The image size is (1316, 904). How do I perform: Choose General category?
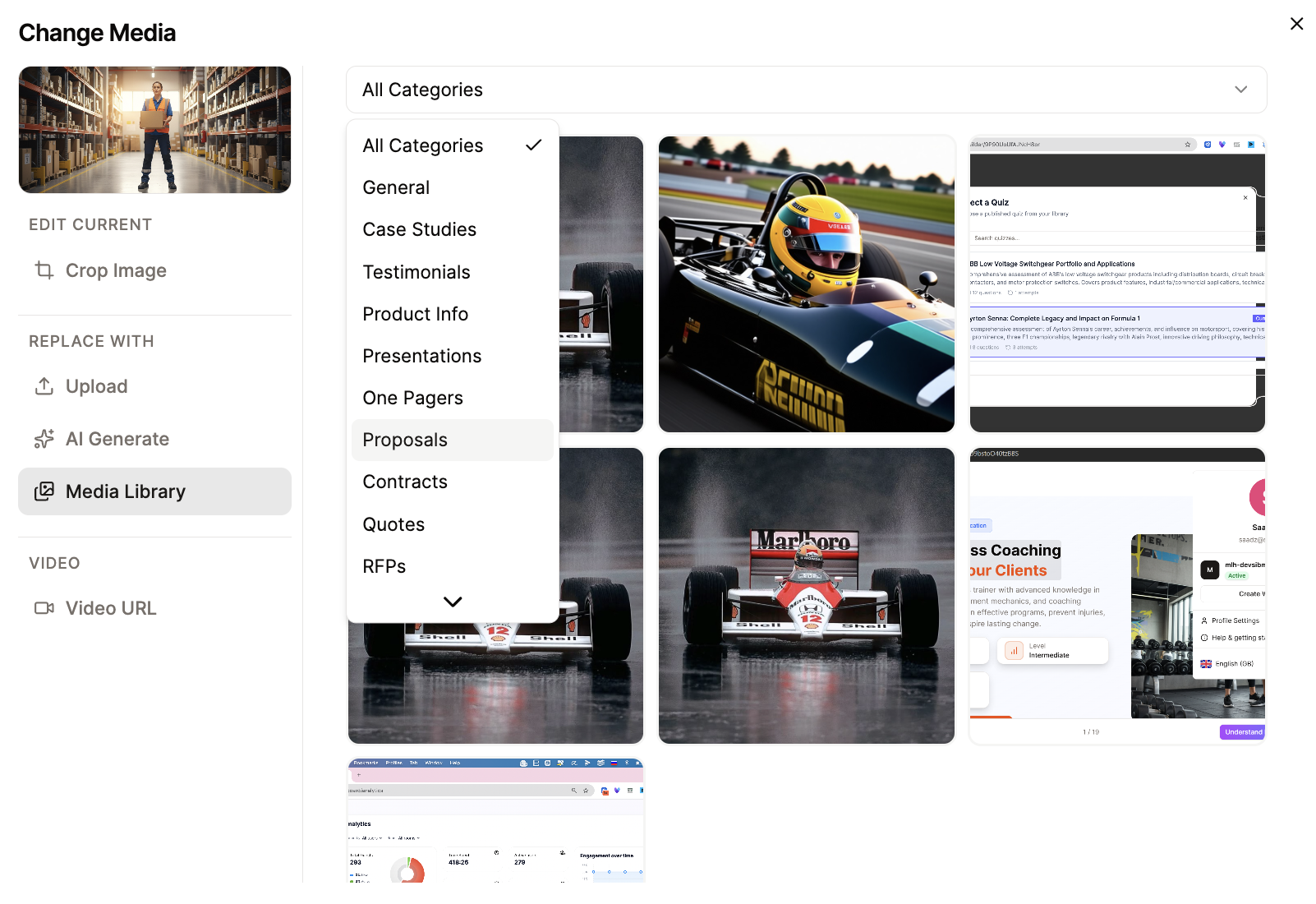[453, 187]
